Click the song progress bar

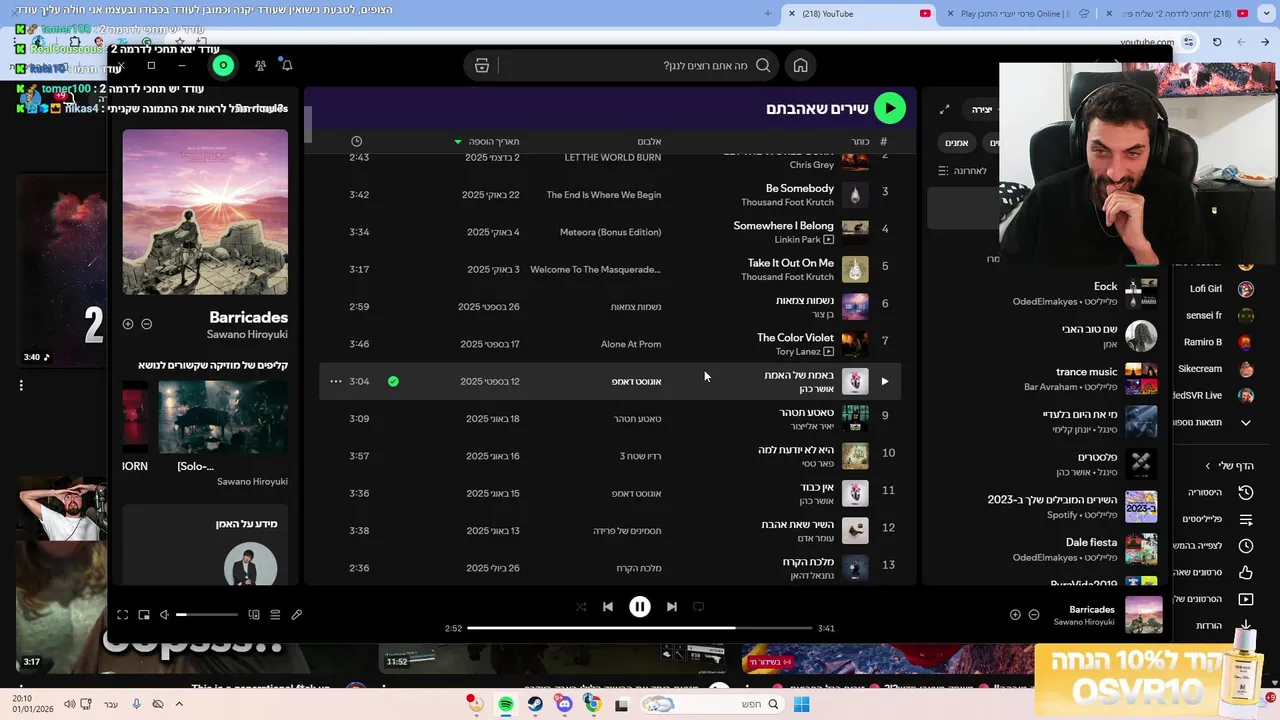pyautogui.click(x=640, y=628)
